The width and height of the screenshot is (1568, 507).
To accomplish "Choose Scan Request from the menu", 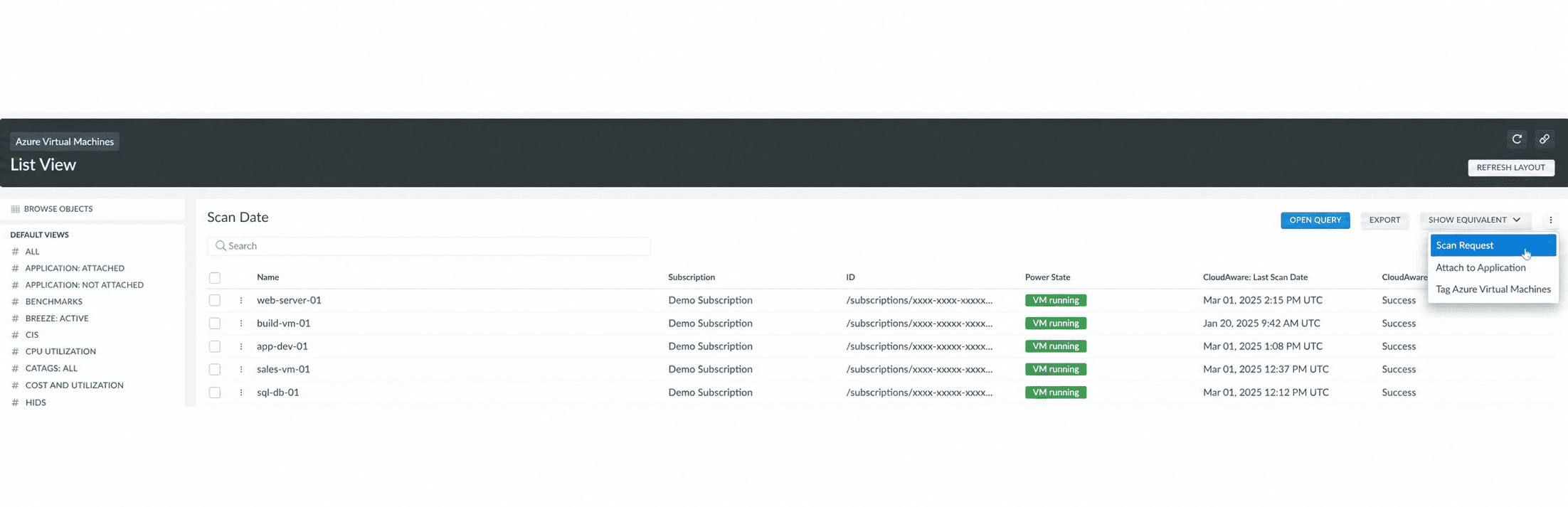I will coord(1493,245).
